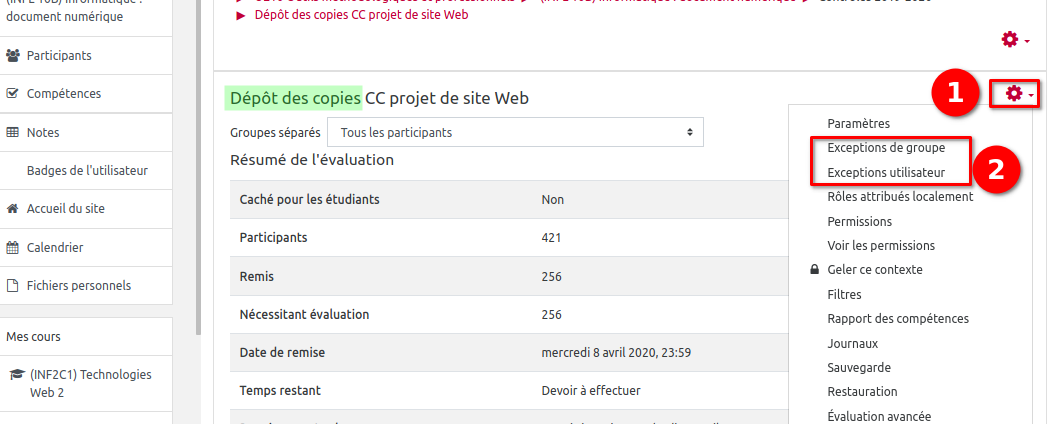The height and width of the screenshot is (424, 1051).
Task: Select Rôles attribués localement menu entry
Action: point(900,197)
